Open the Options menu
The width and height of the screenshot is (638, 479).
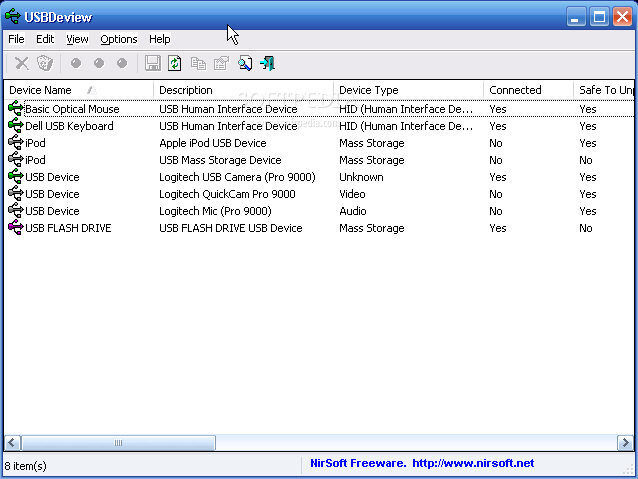pos(119,39)
